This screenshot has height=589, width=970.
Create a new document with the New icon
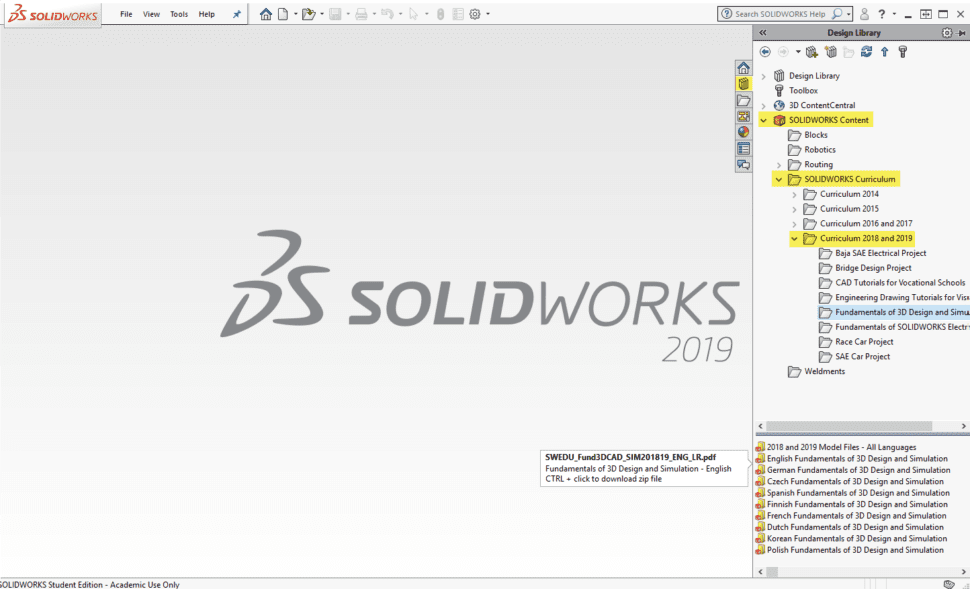[283, 14]
